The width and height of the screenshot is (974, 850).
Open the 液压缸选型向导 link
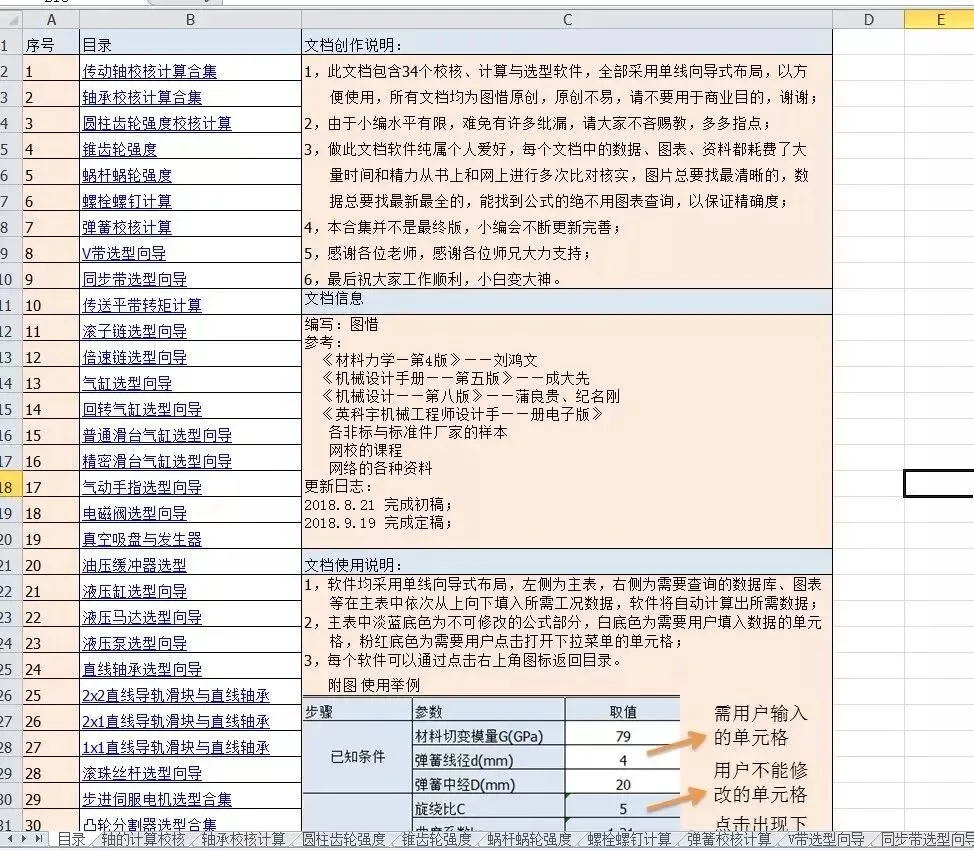(135, 592)
